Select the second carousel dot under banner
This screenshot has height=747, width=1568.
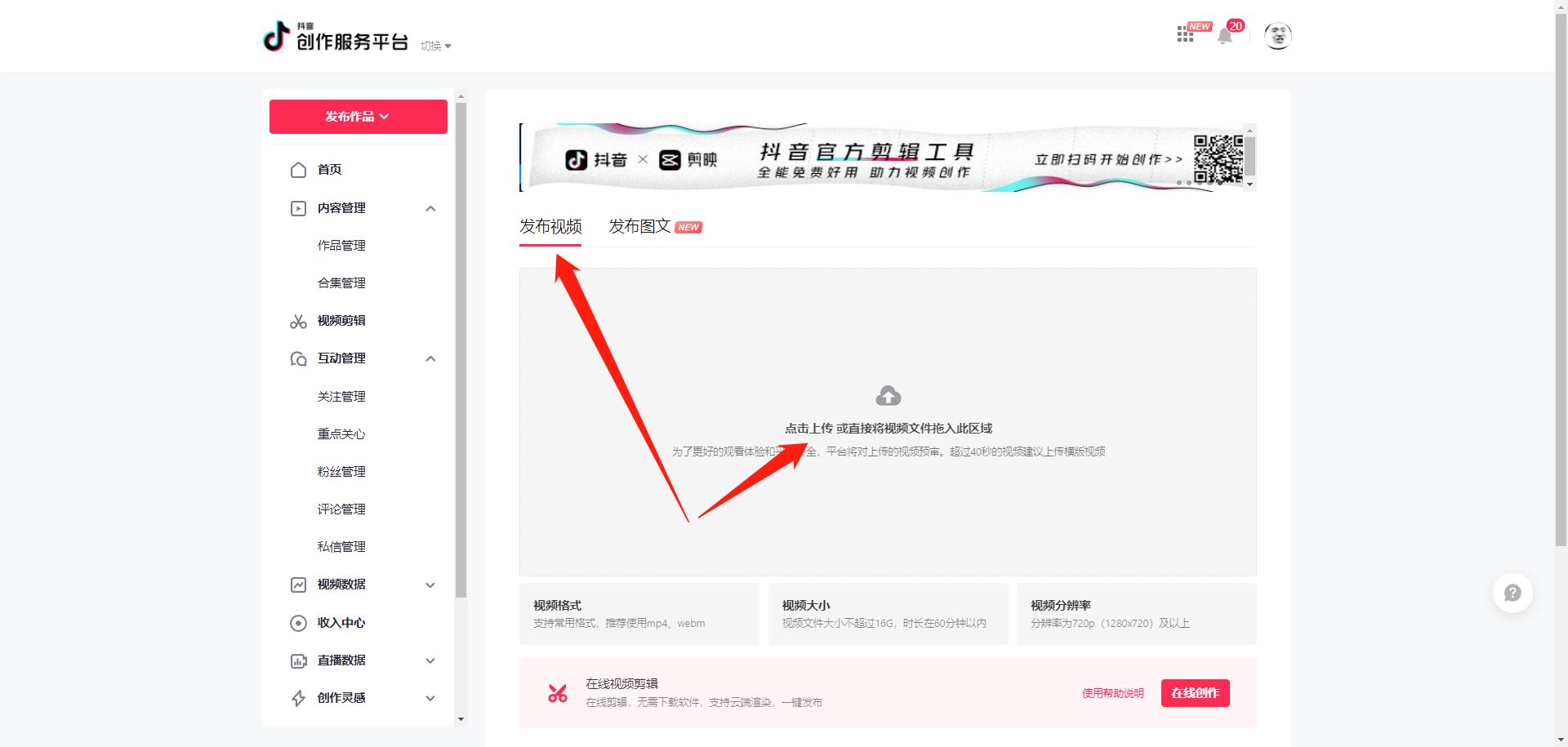[x=1189, y=183]
